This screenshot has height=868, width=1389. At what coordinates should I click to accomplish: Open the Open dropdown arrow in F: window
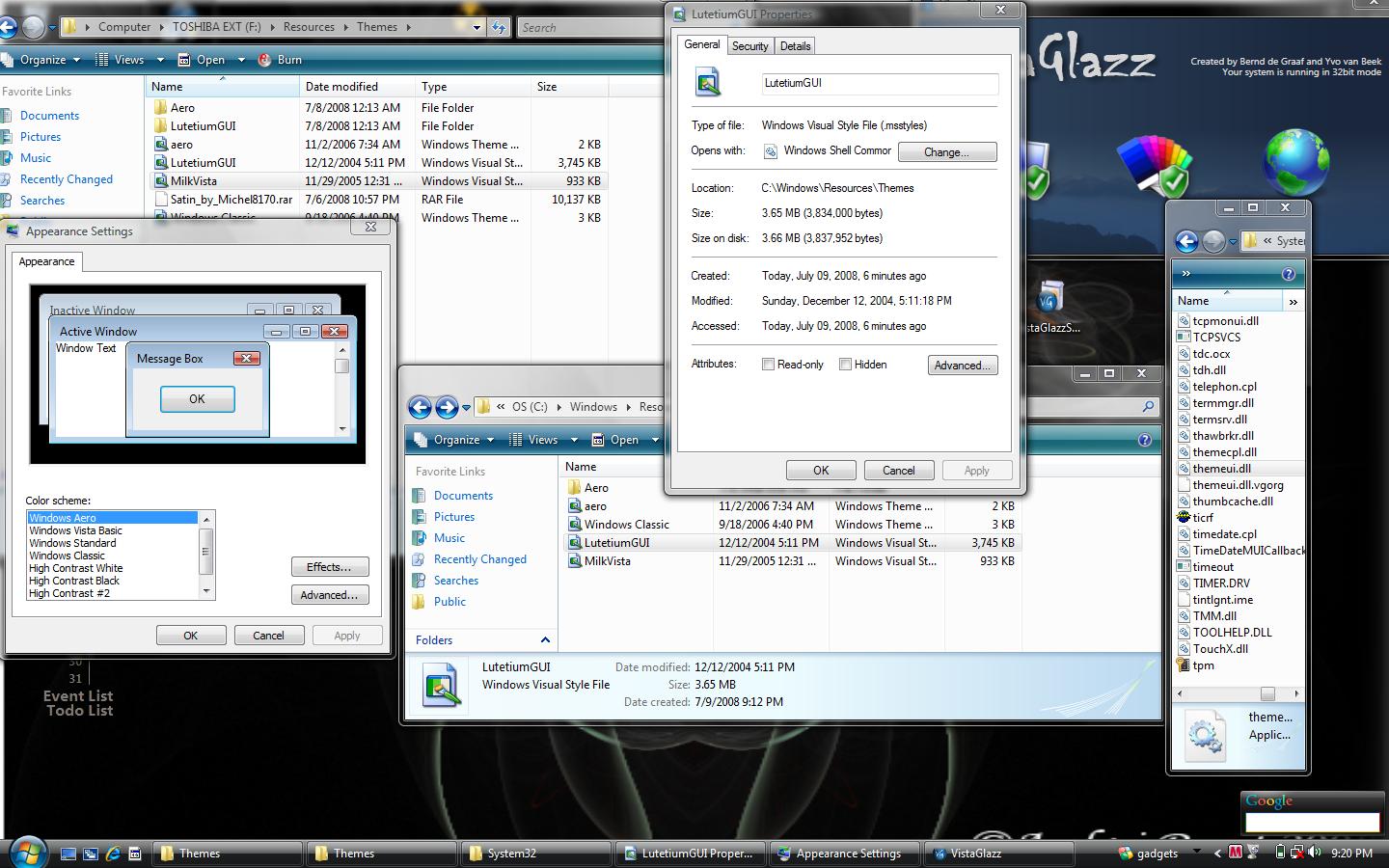pos(239,60)
